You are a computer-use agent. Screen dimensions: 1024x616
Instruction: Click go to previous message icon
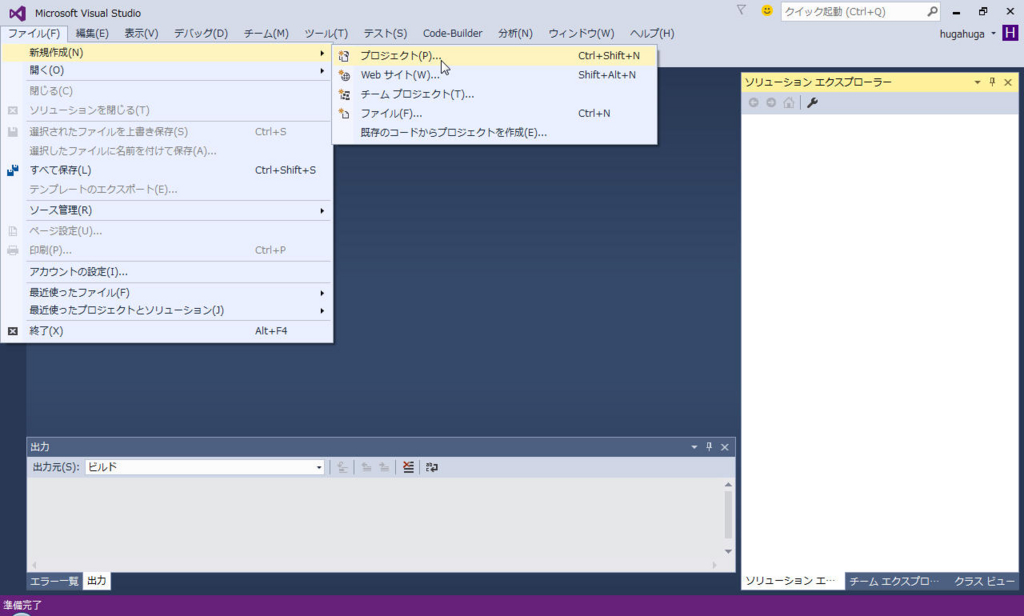coord(366,467)
